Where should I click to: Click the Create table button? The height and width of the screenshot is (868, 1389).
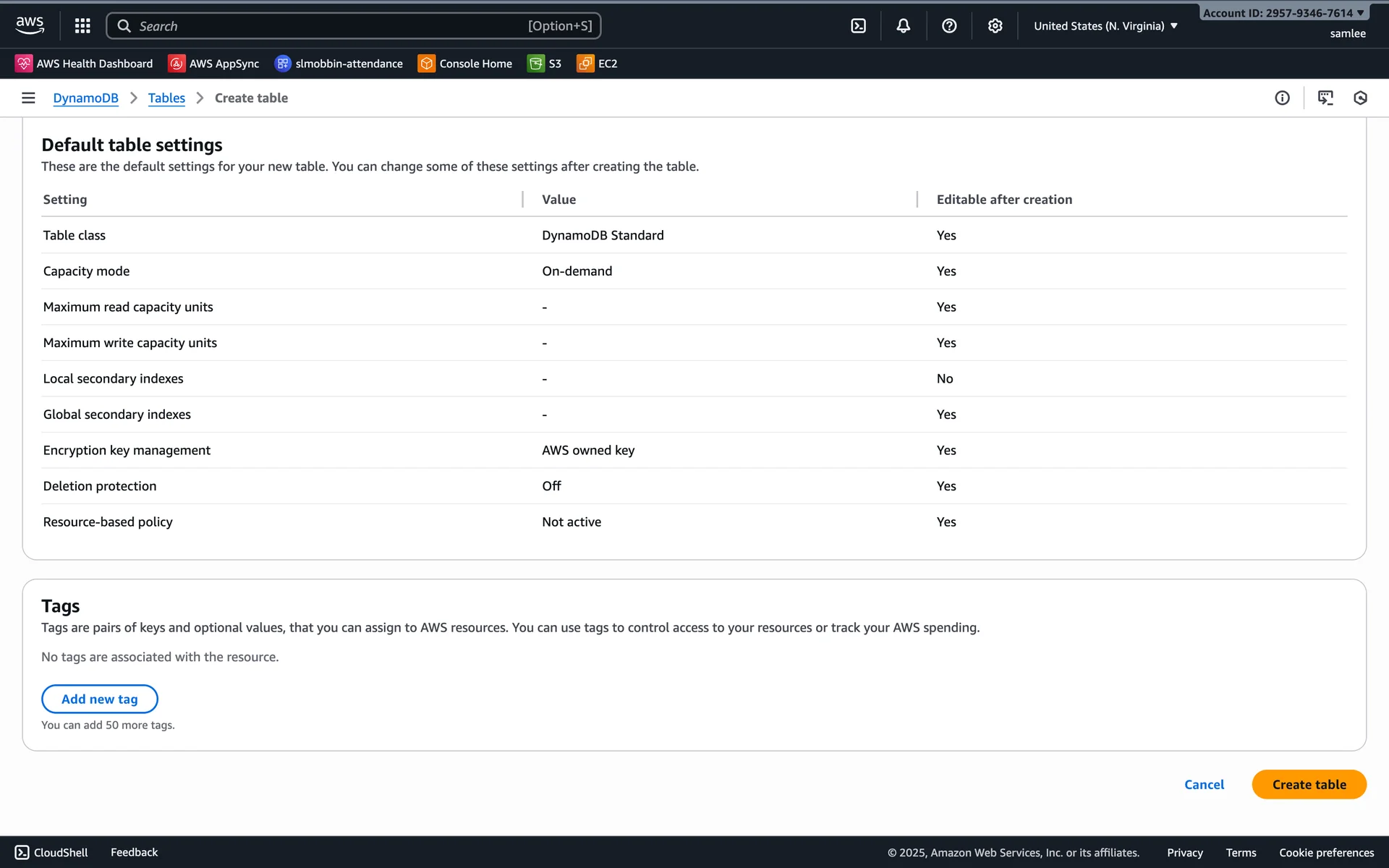[x=1309, y=784]
